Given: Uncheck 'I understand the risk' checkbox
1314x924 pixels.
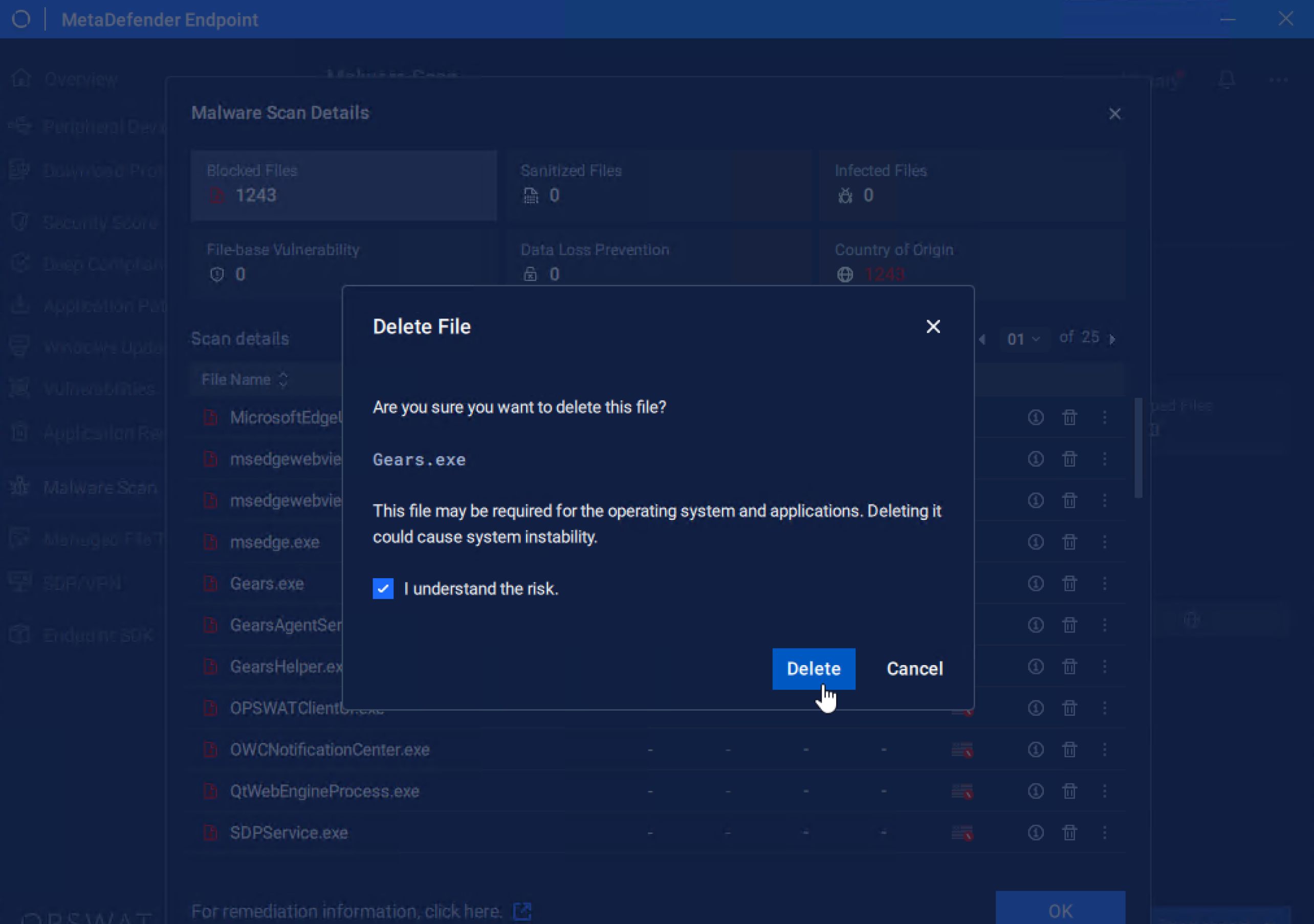Looking at the screenshot, I should point(383,588).
